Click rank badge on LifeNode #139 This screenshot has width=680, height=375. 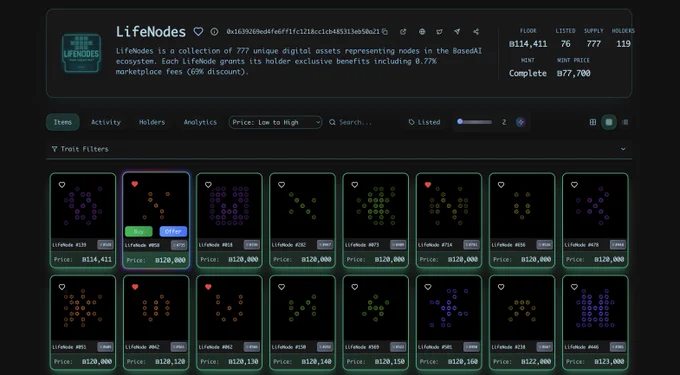click(105, 245)
